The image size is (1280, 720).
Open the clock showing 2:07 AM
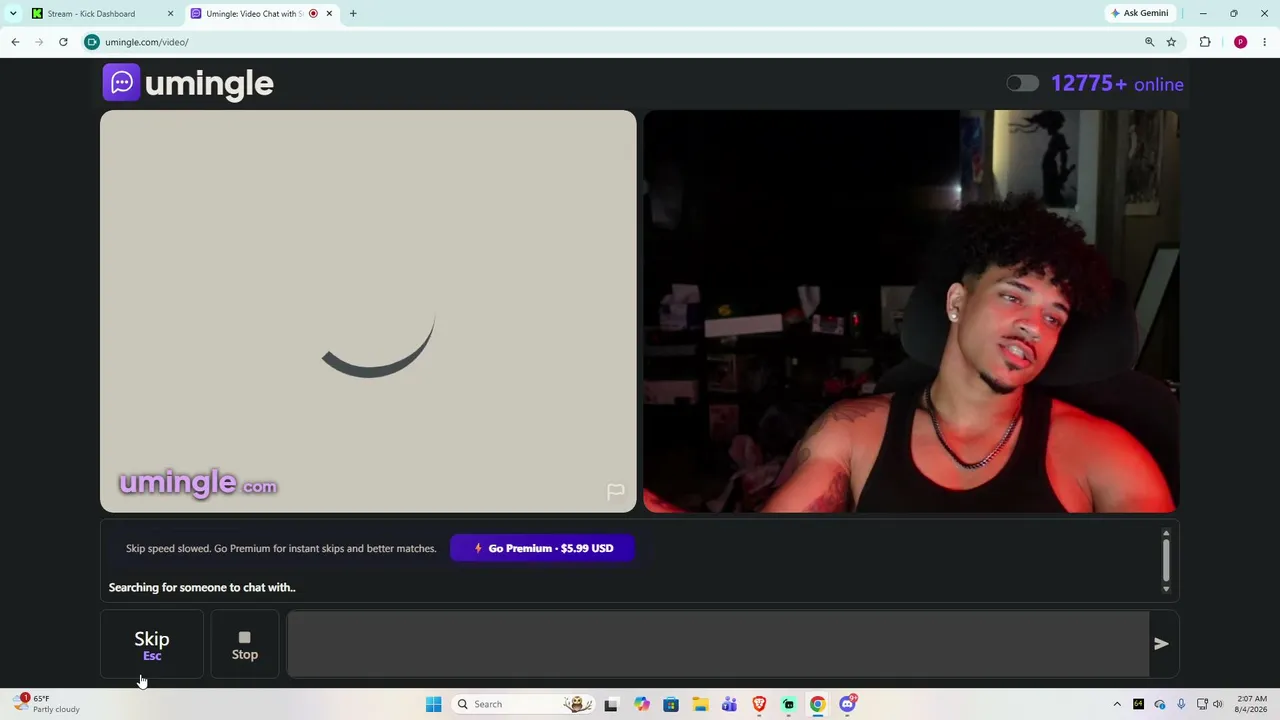1252,704
